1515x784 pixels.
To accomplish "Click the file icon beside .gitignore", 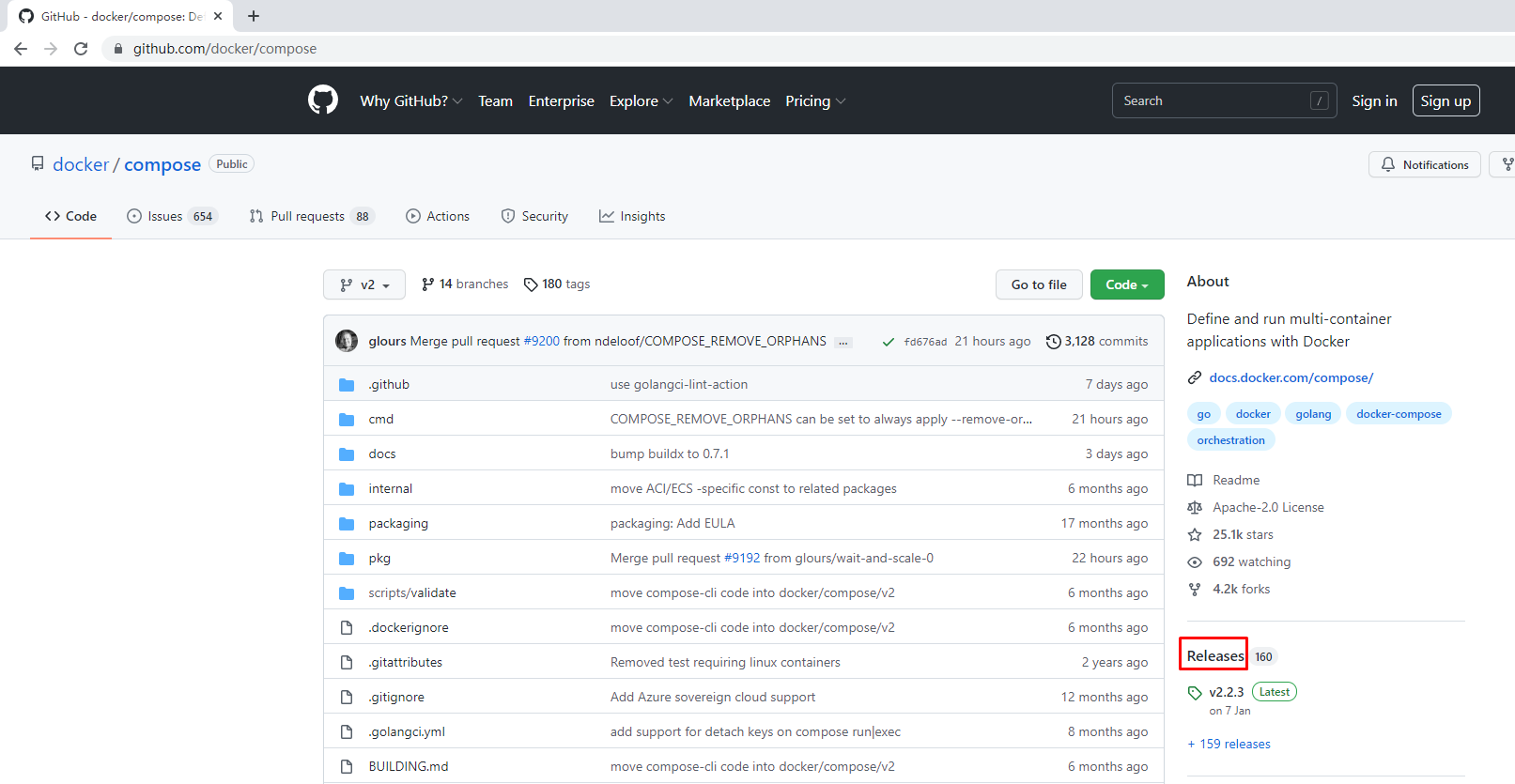I will point(347,698).
